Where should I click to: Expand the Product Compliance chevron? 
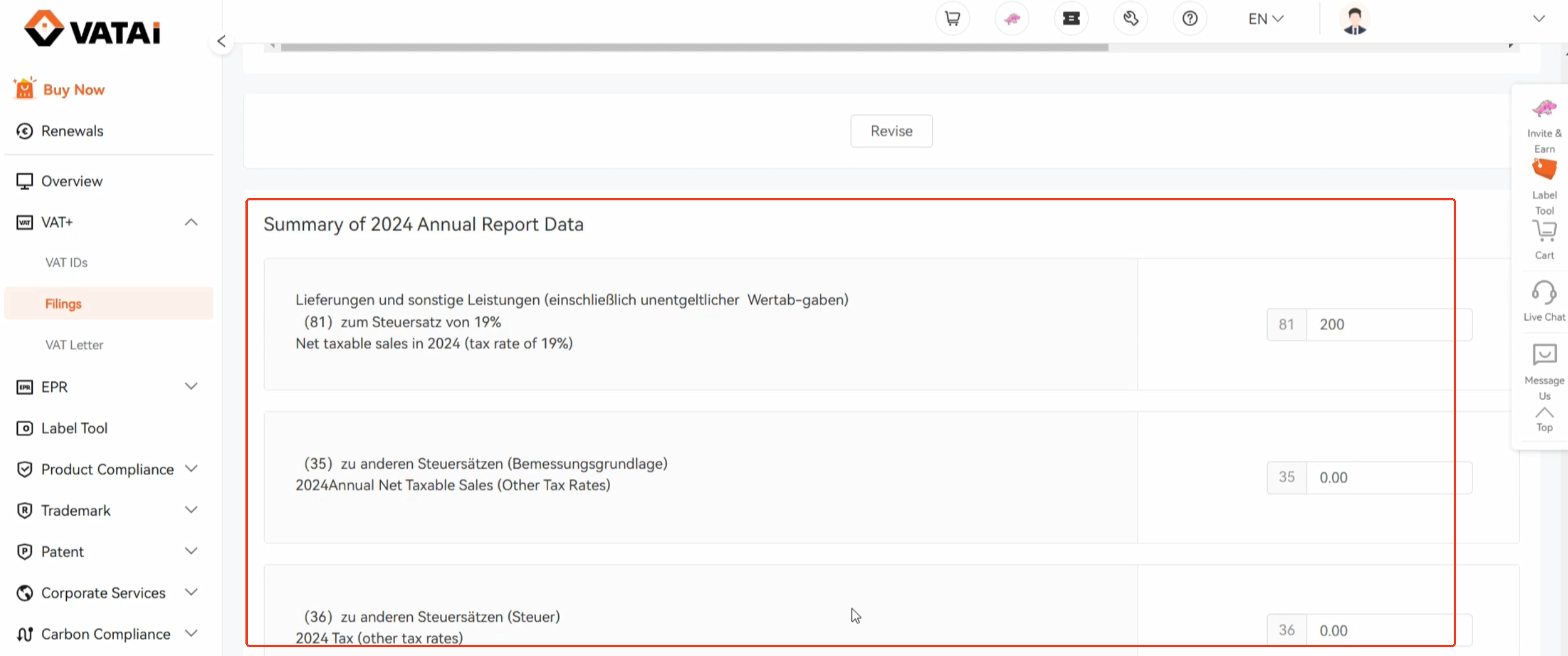191,469
